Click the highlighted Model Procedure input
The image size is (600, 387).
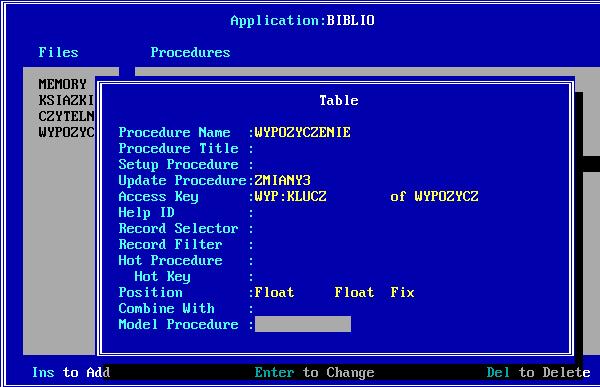pyautogui.click(x=303, y=324)
